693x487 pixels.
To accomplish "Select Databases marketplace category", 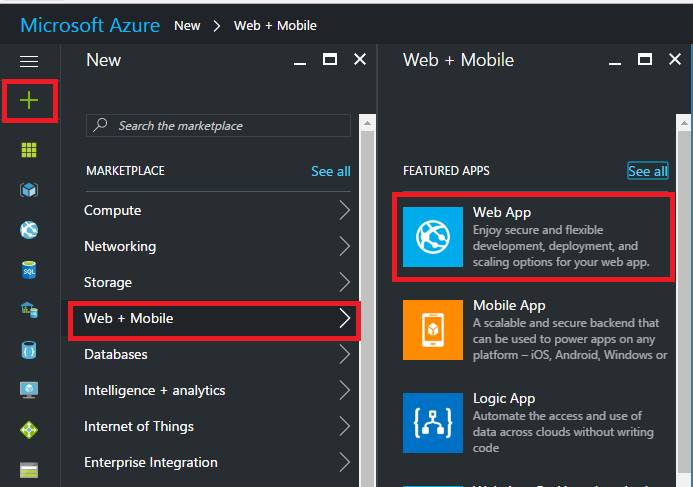I will pyautogui.click(x=216, y=354).
